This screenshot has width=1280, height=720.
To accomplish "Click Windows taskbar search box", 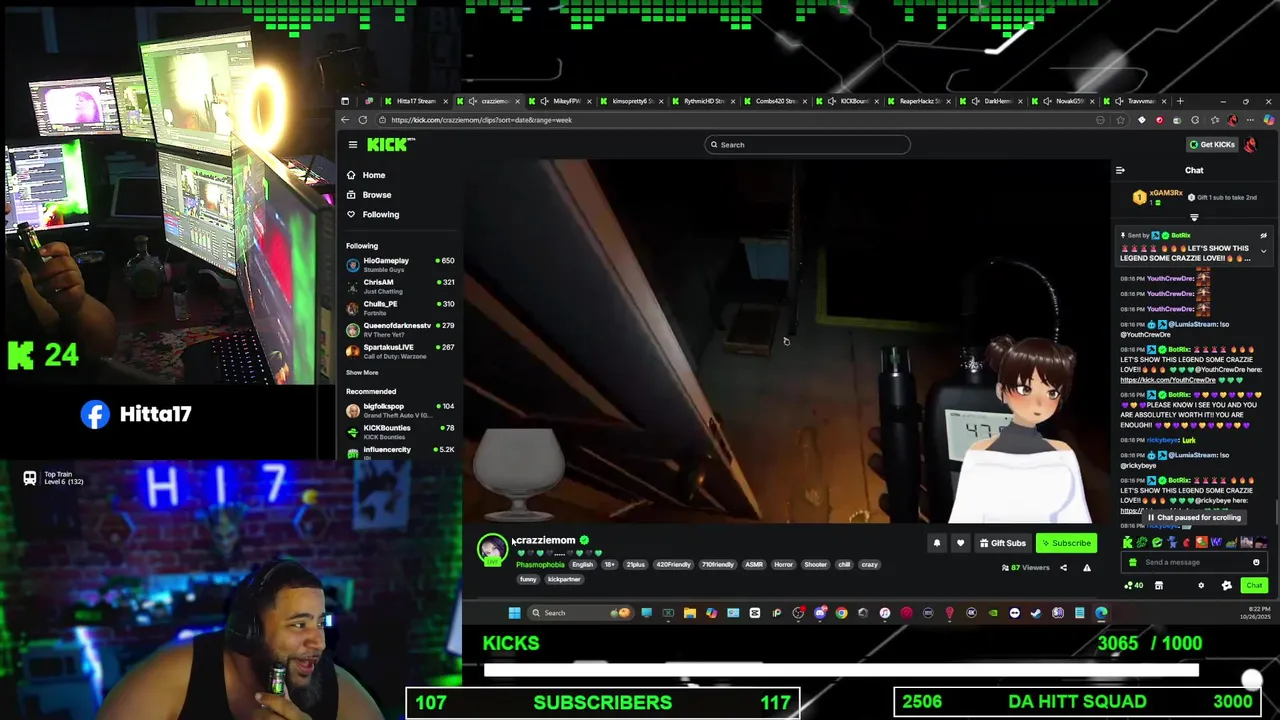I will (x=580, y=613).
